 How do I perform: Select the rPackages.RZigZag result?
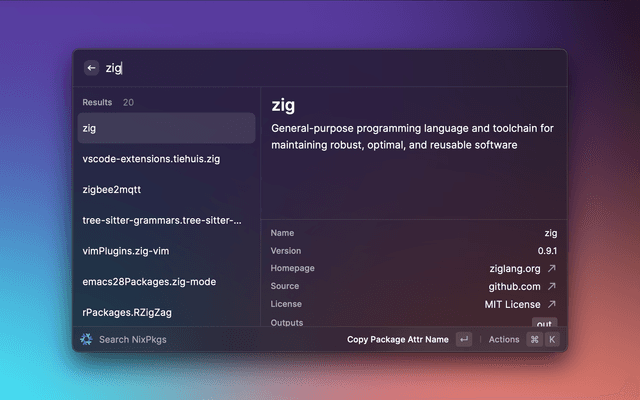(x=166, y=312)
